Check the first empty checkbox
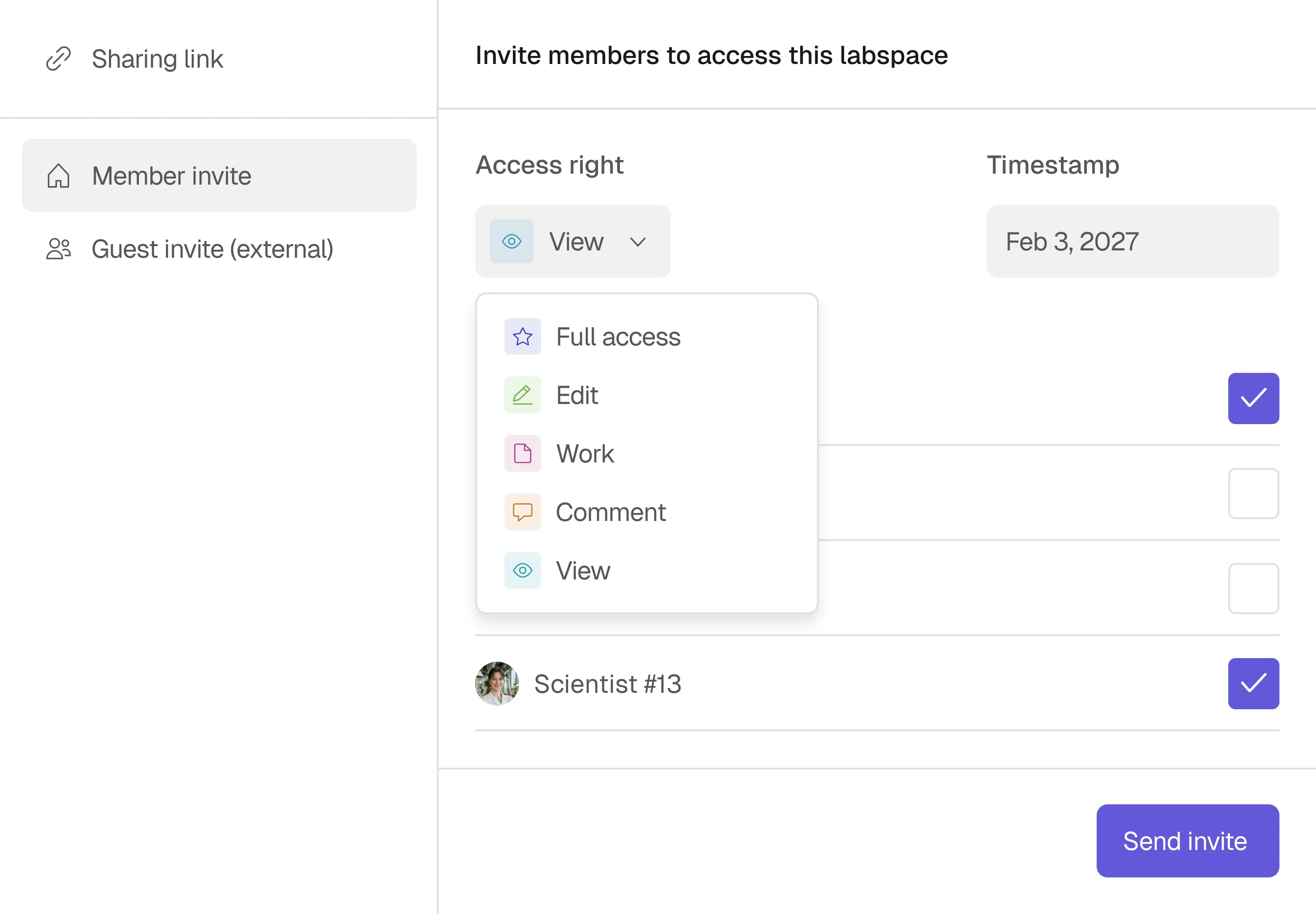 pos(1253,493)
